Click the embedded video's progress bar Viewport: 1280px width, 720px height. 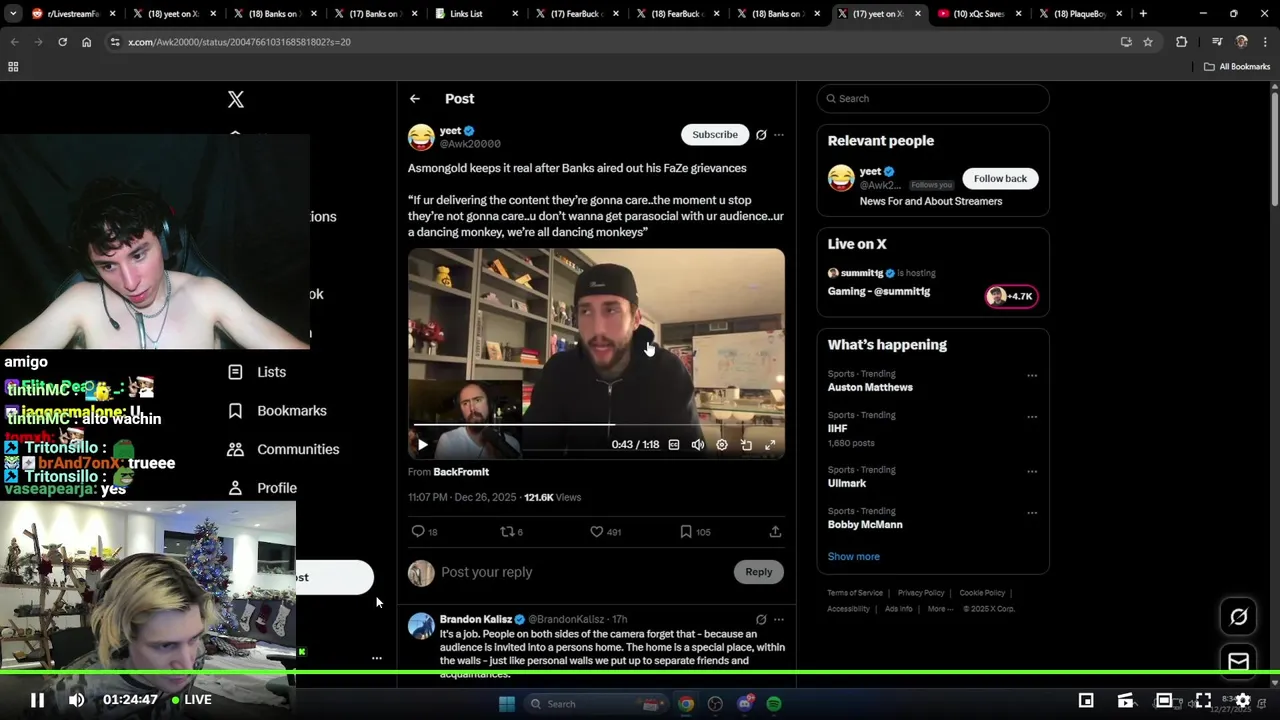coord(596,425)
